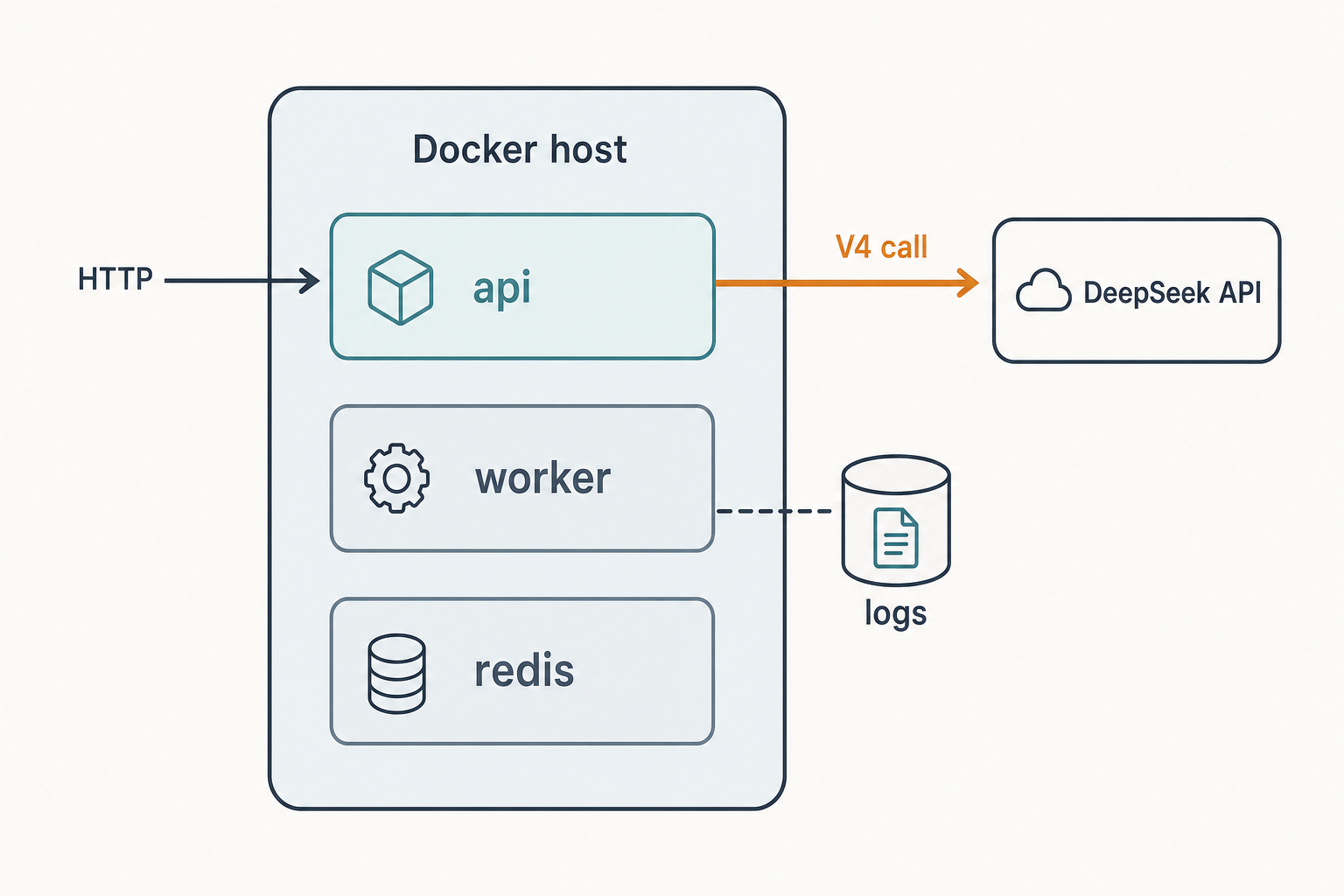Select the 'api' label text

point(501,289)
